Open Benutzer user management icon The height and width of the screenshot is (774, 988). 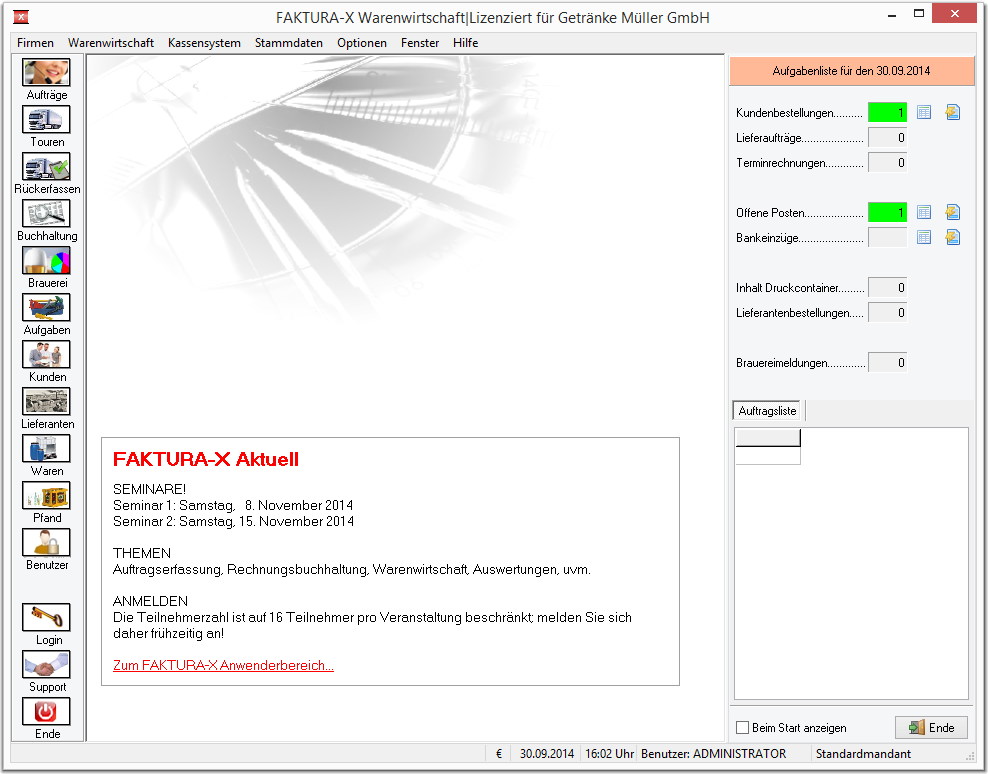(46, 543)
